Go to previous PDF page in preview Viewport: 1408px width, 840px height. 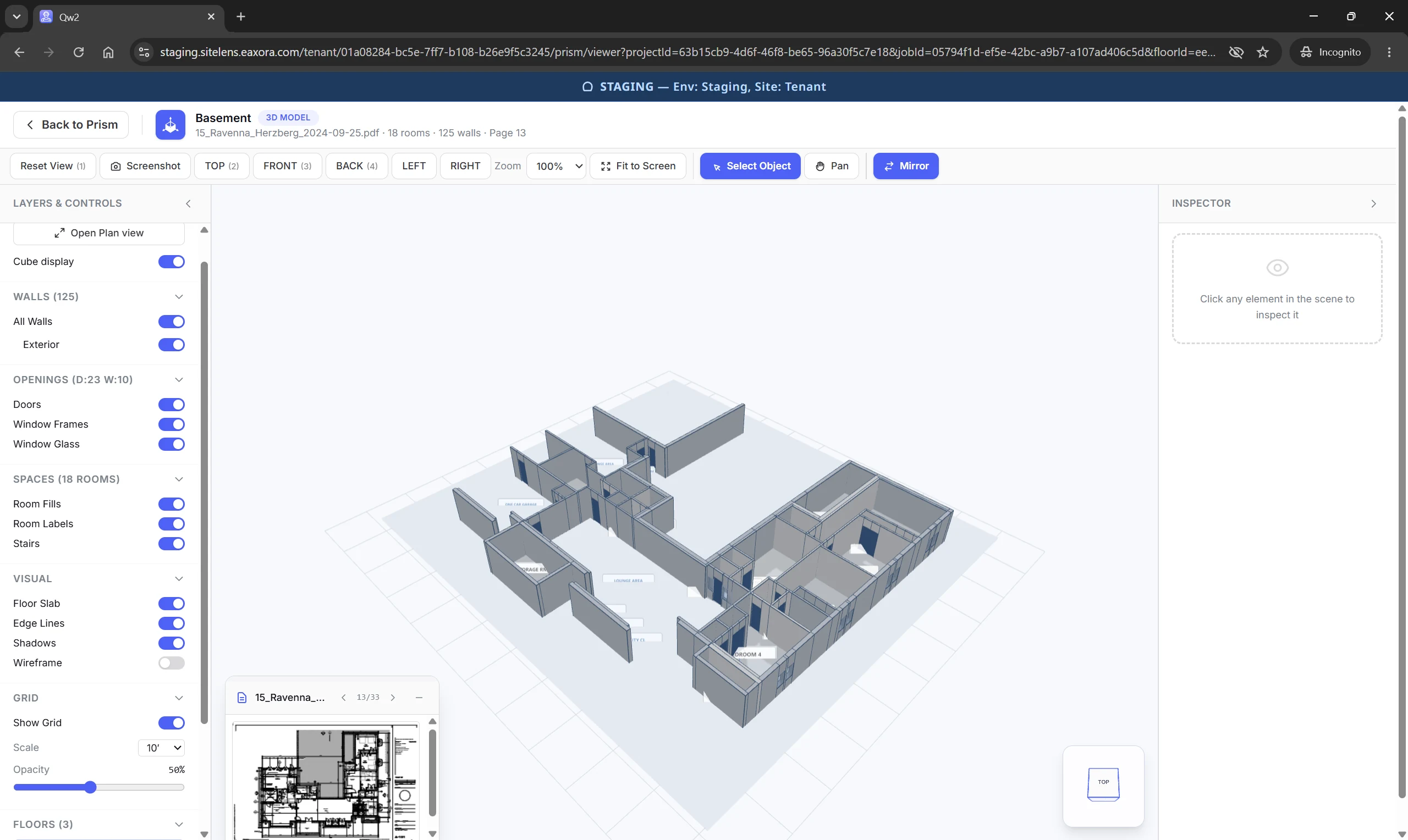pos(344,698)
